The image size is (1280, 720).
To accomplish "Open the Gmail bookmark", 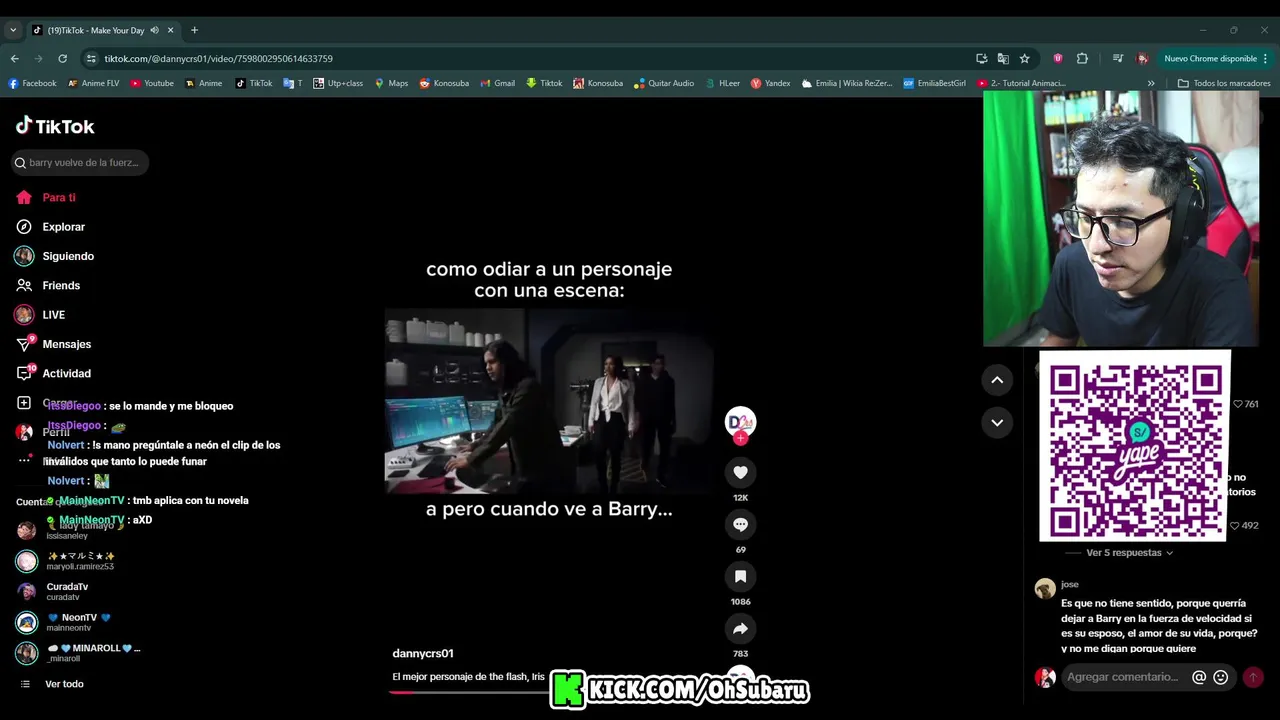I will click(x=497, y=83).
